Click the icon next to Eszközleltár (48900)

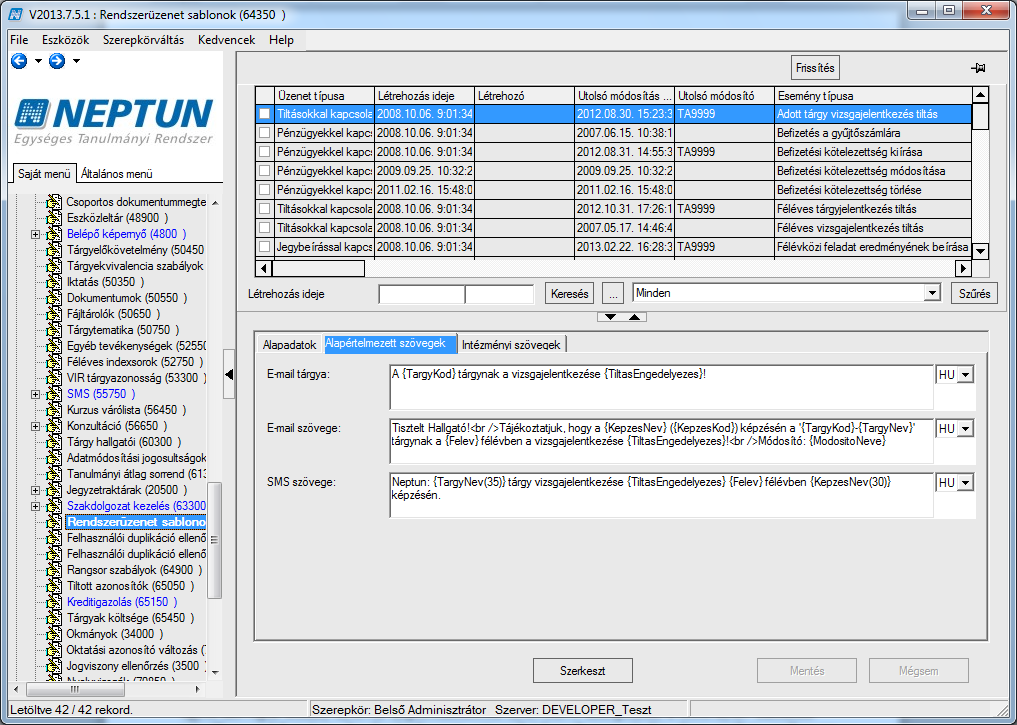click(55, 218)
